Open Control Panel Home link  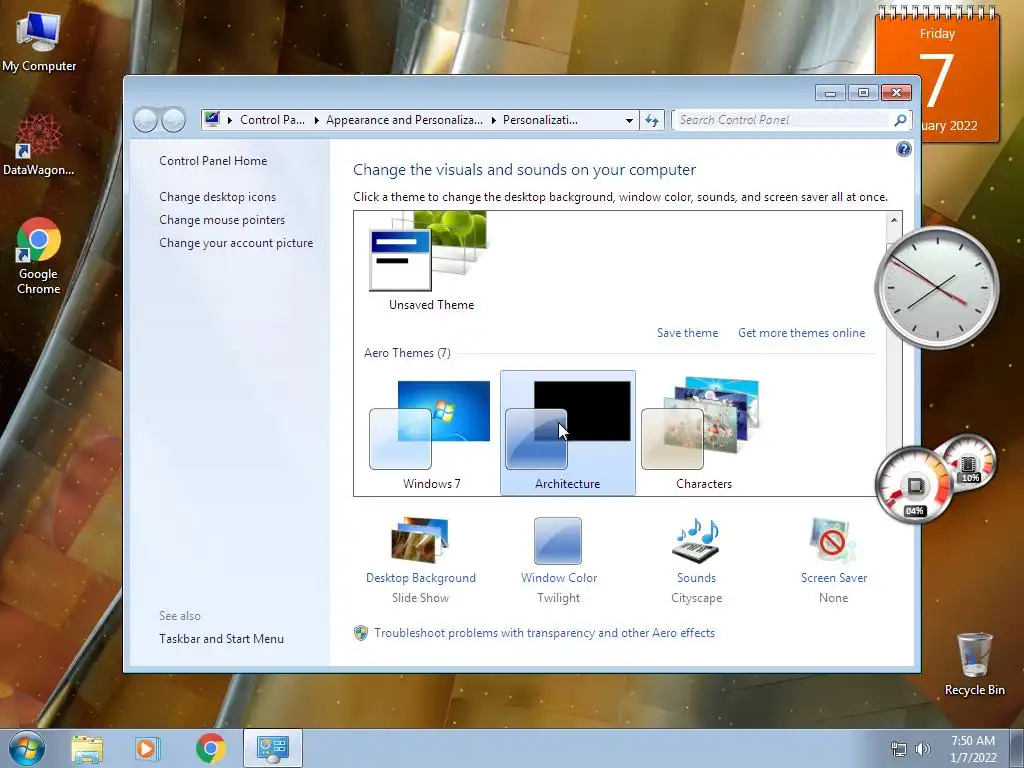click(213, 161)
